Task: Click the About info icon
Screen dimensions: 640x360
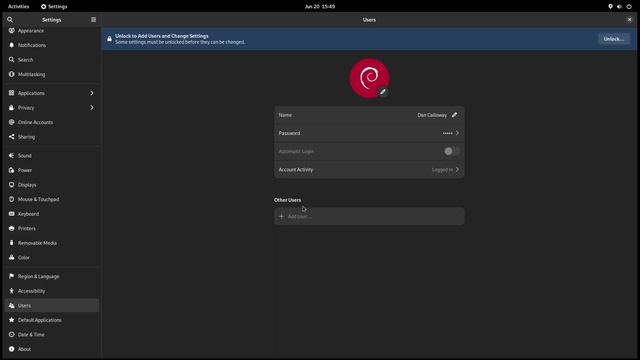Action: click(x=11, y=349)
